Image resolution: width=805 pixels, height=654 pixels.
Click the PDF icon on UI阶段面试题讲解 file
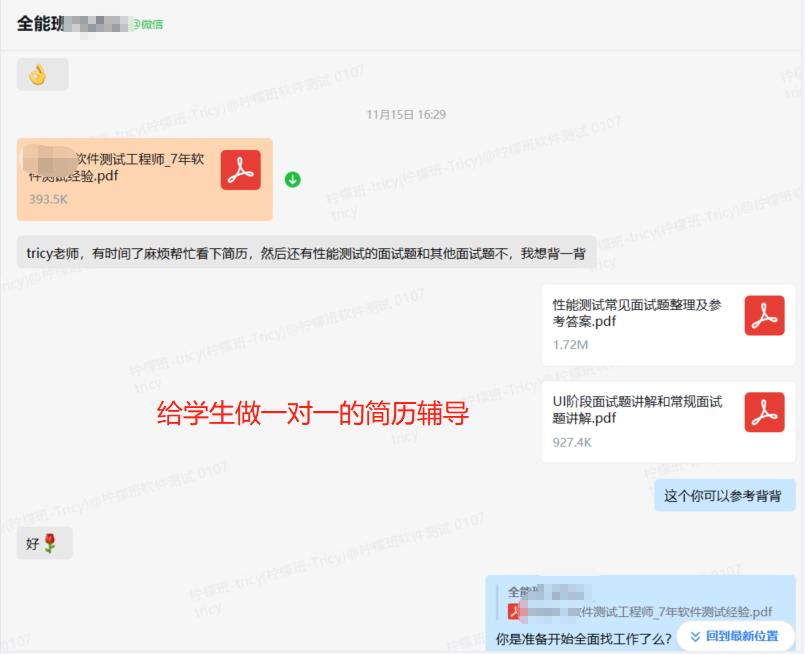click(764, 412)
